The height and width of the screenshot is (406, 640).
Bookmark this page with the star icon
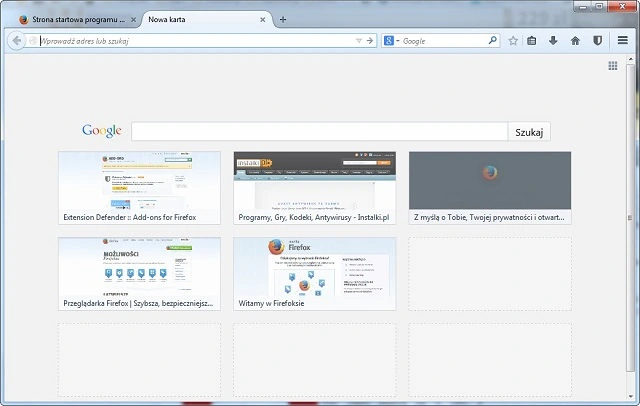(513, 41)
